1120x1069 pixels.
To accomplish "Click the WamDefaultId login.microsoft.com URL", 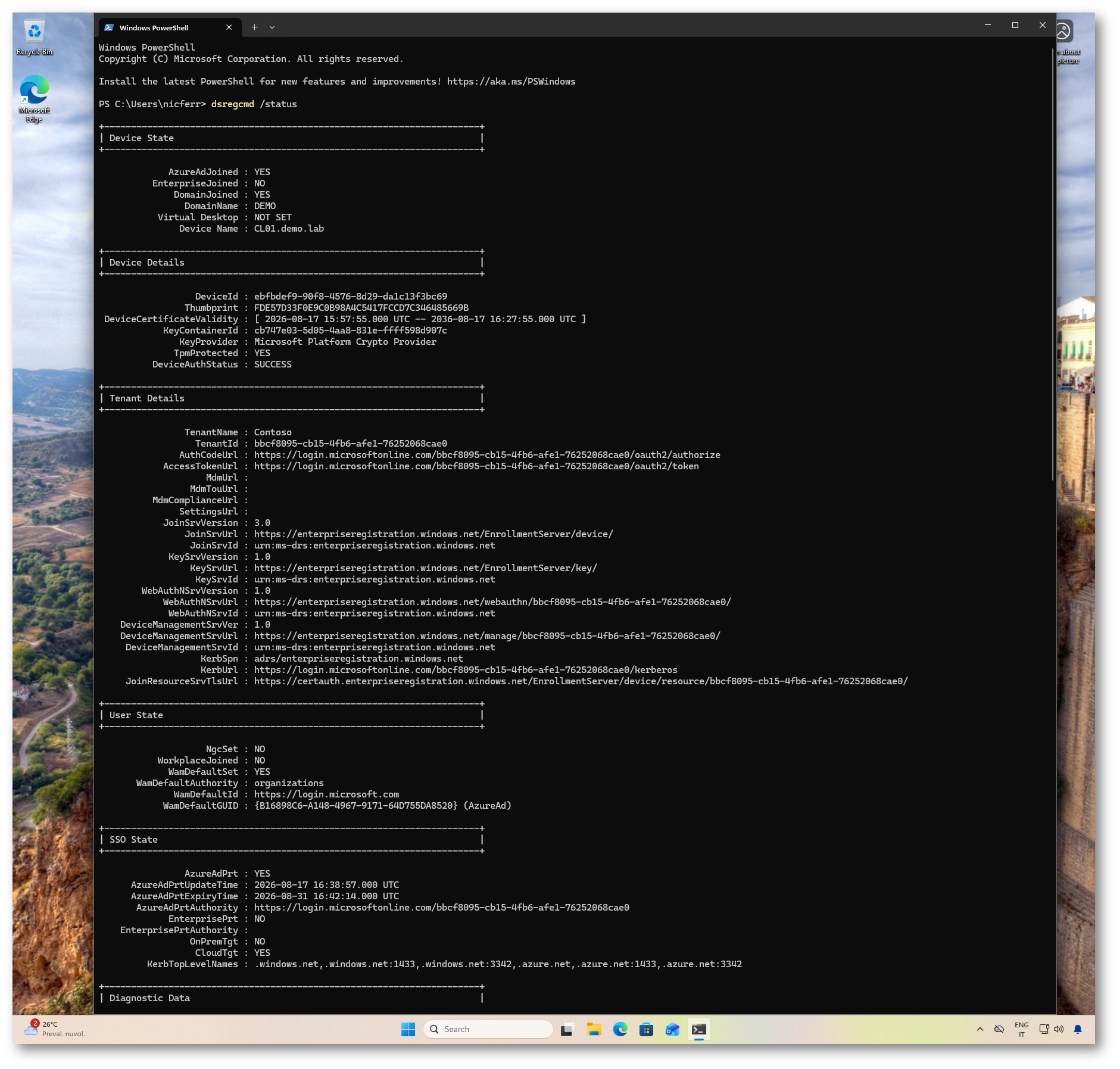I will [326, 794].
